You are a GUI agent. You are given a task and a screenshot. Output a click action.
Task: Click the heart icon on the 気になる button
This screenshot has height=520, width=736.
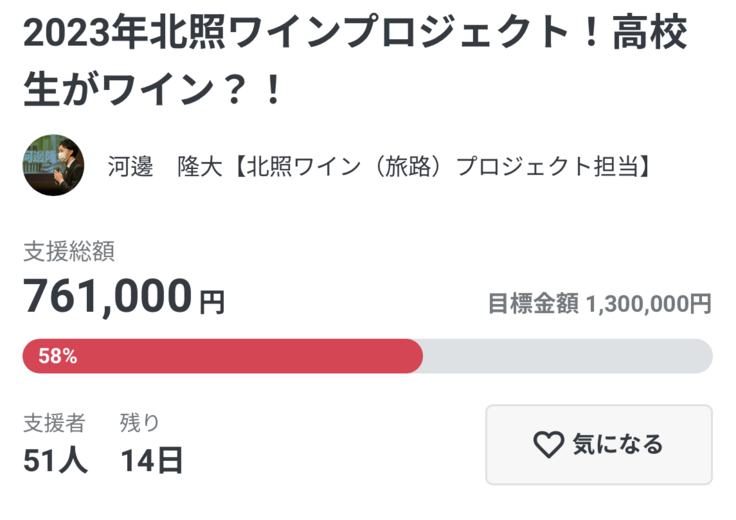[x=548, y=445]
